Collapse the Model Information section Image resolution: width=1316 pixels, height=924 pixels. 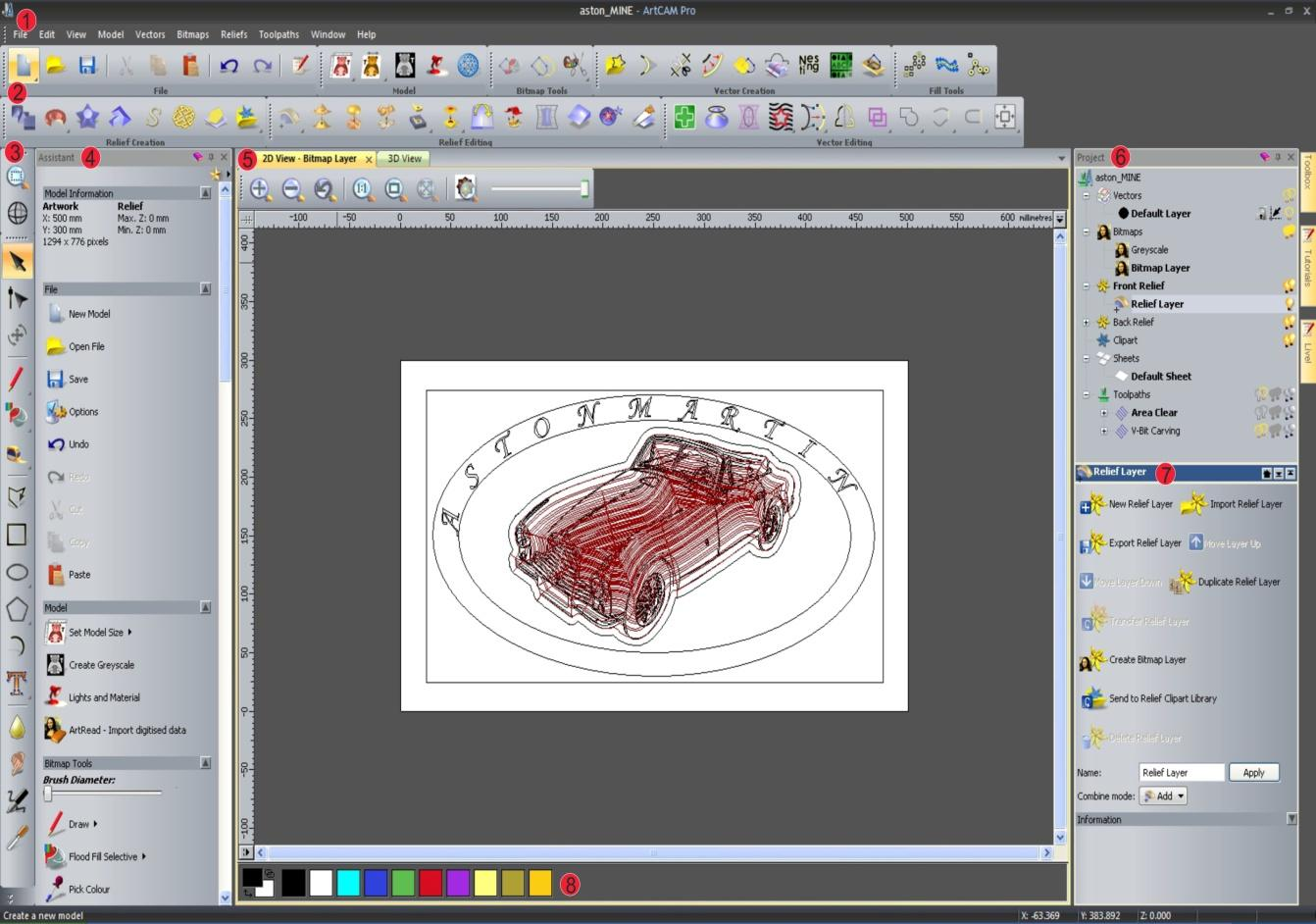tap(205, 193)
